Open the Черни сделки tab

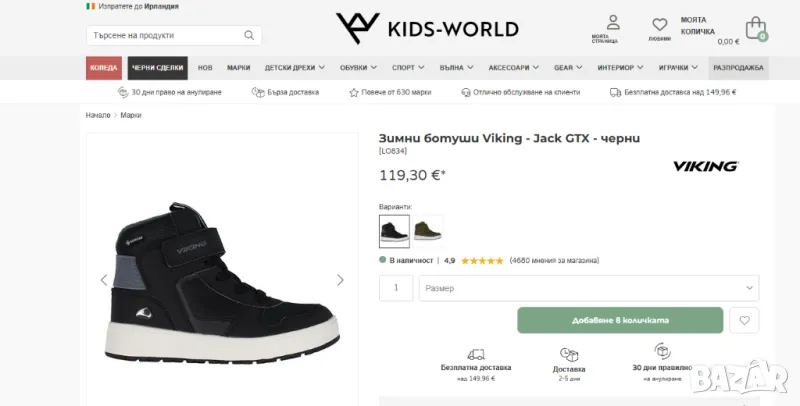(x=156, y=68)
